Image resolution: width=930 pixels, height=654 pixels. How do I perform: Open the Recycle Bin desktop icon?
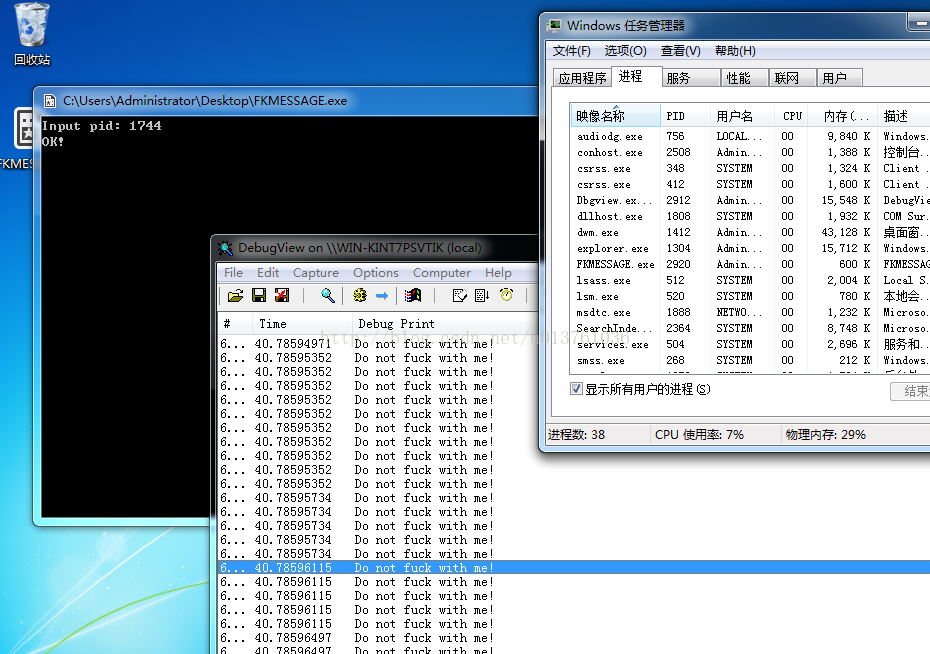click(x=32, y=33)
